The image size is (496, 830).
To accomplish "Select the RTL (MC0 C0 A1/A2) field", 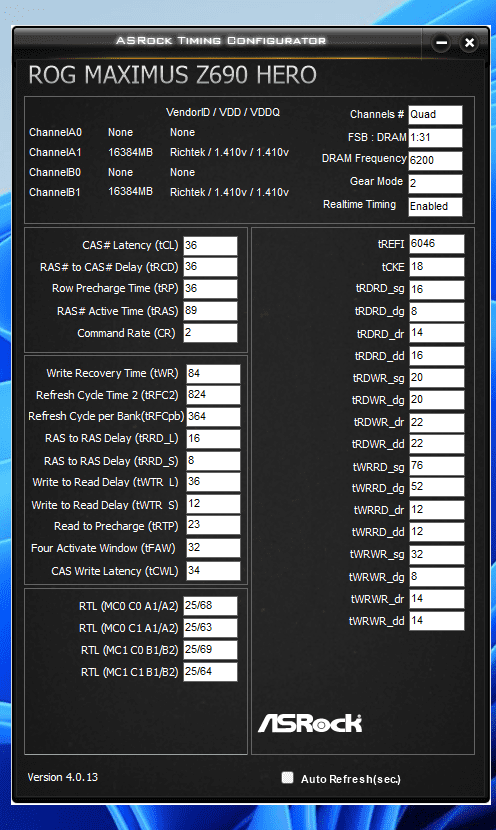I will click(210, 606).
